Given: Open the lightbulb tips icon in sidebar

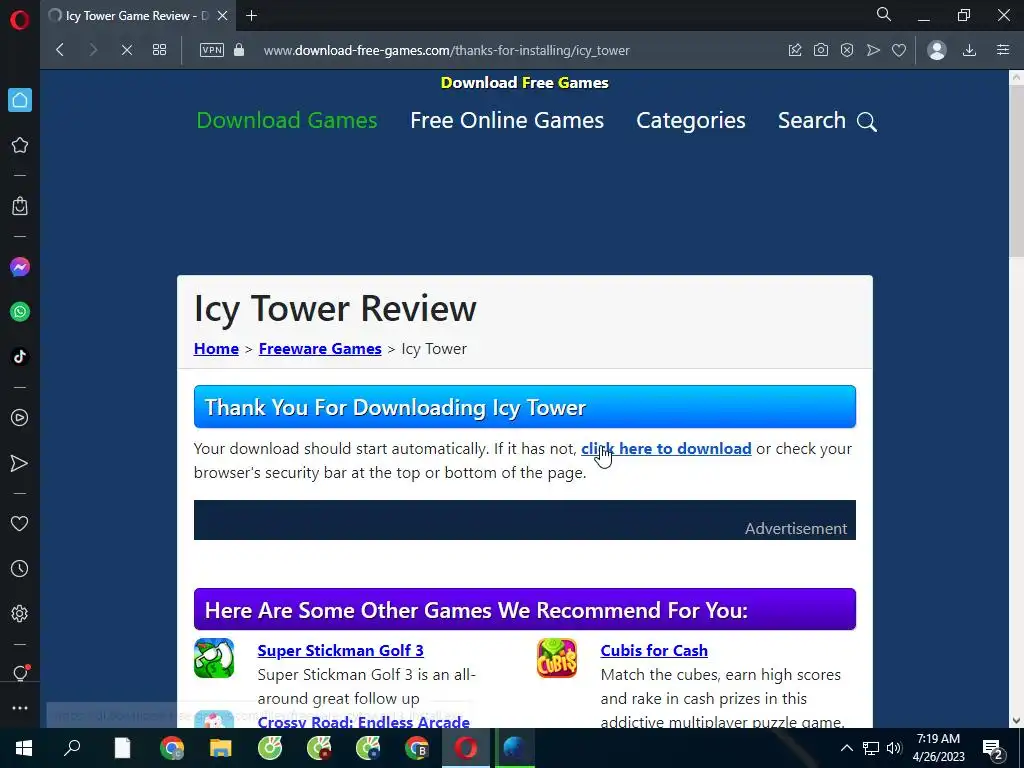Looking at the screenshot, I should pyautogui.click(x=20, y=673).
